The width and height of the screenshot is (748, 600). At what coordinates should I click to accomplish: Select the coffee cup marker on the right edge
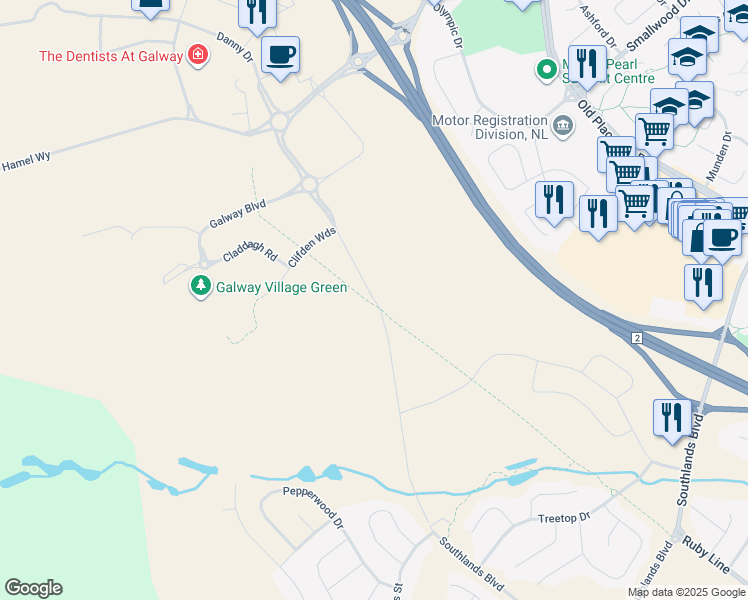tap(722, 240)
